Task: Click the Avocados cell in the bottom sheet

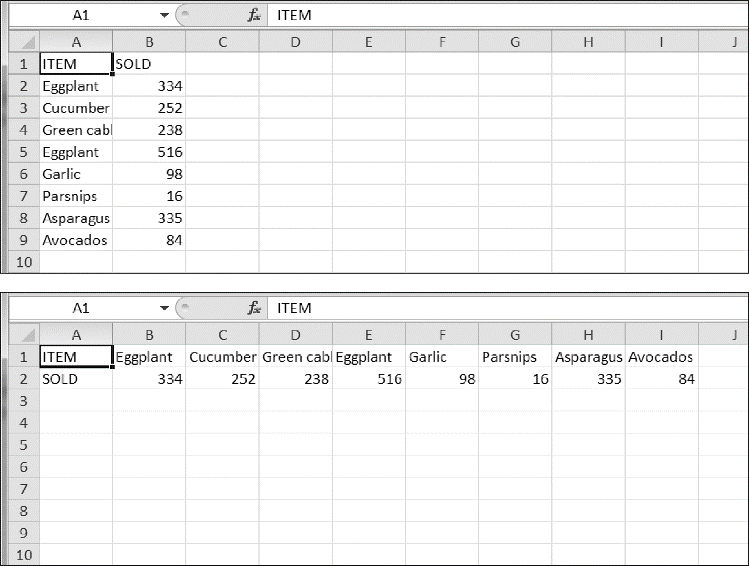Action: coord(662,357)
